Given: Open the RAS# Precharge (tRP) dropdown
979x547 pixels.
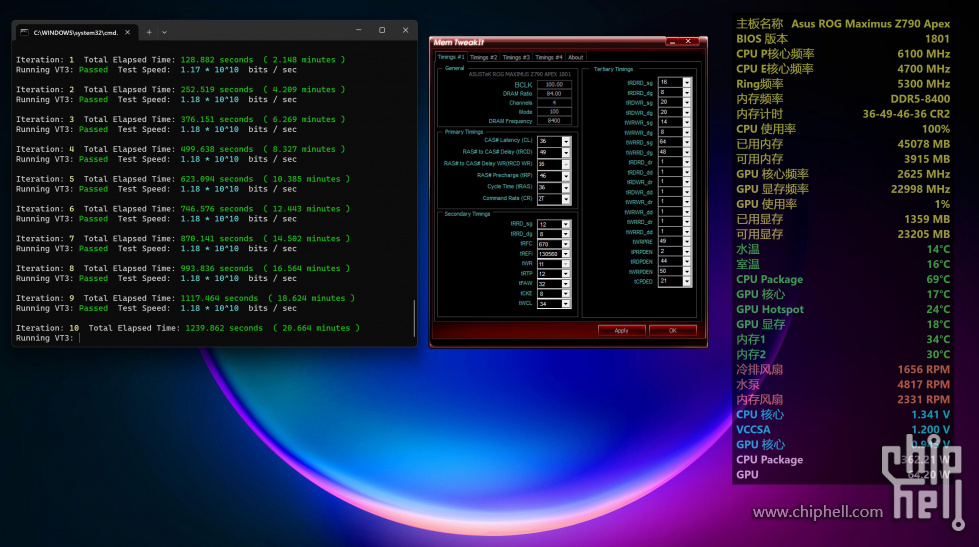Looking at the screenshot, I should (x=566, y=176).
